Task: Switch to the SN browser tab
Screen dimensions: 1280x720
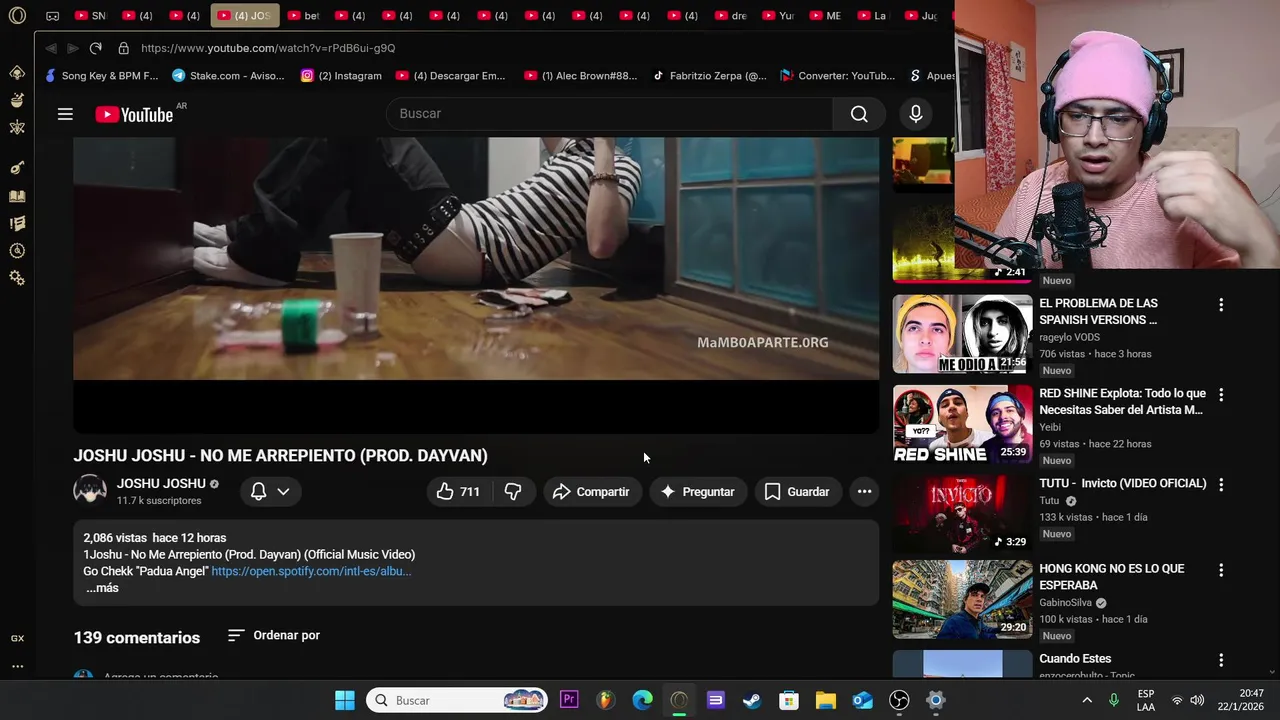Action: point(90,16)
